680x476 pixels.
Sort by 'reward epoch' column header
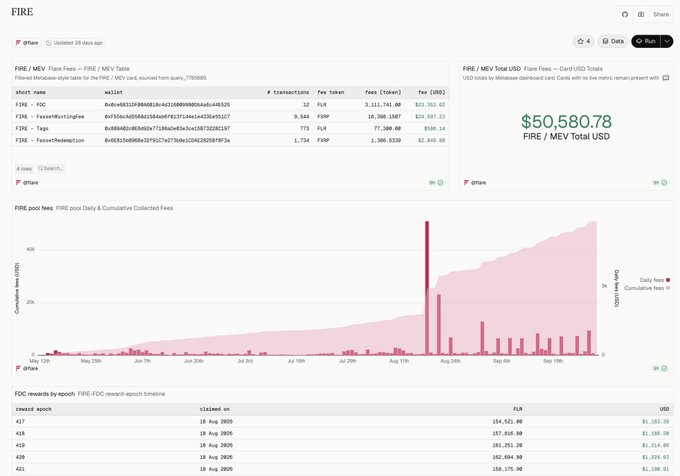(33, 409)
